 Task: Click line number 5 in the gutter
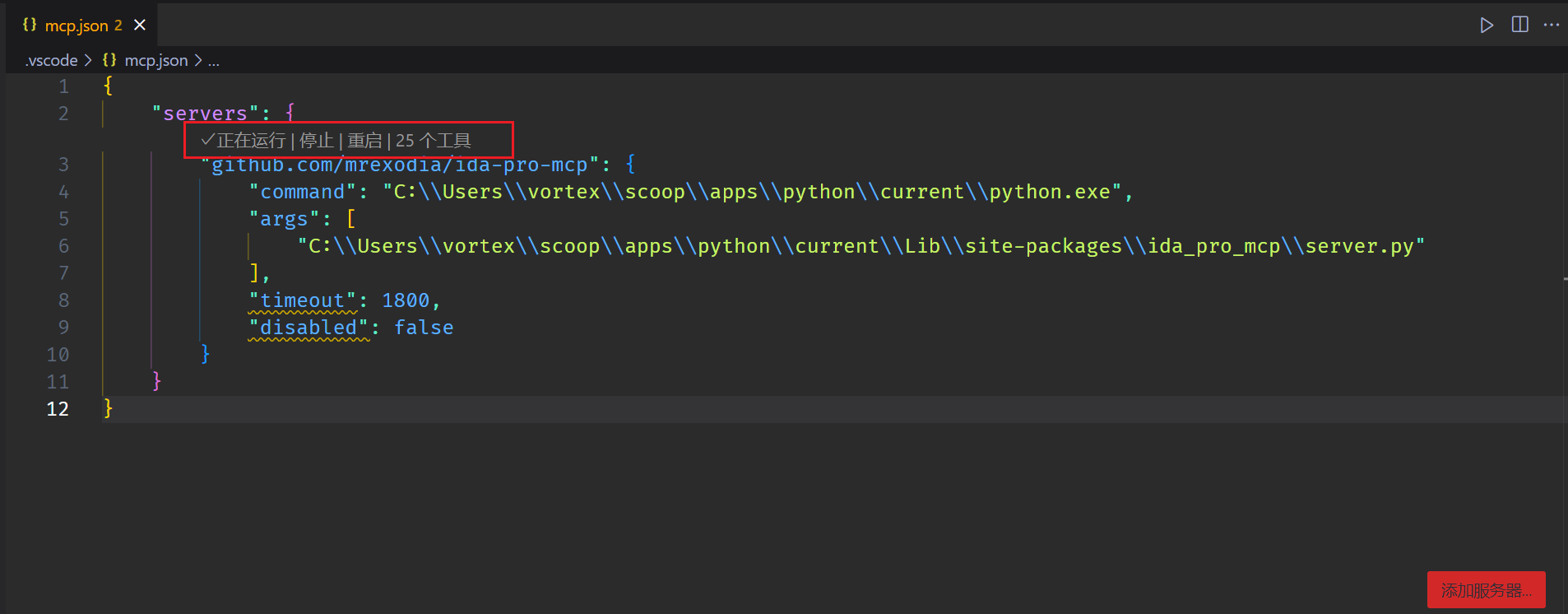(64, 219)
